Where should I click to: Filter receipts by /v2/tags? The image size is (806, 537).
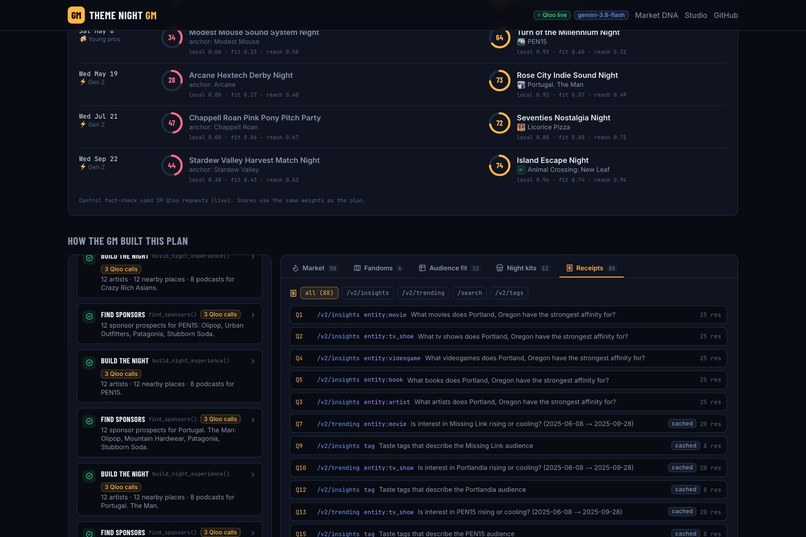509,293
